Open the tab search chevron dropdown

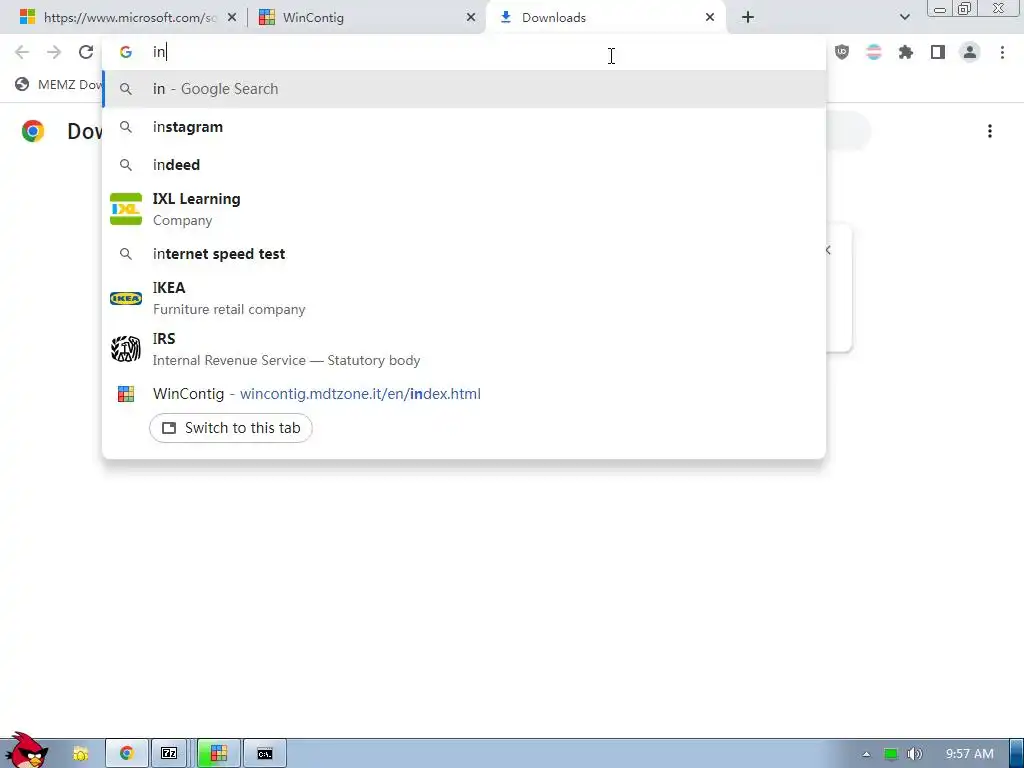[x=905, y=18]
